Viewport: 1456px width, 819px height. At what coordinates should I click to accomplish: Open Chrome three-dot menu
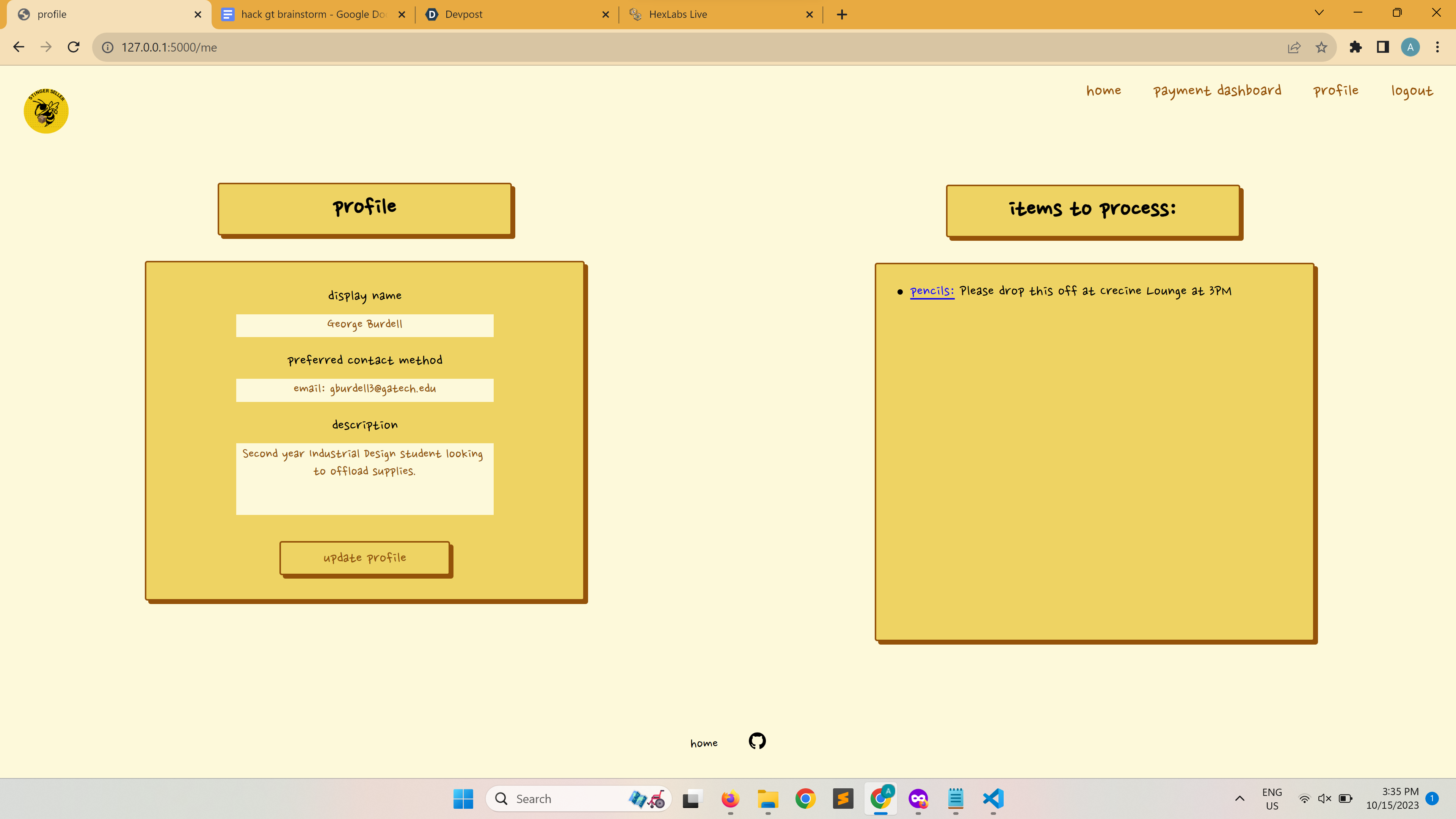click(1437, 47)
